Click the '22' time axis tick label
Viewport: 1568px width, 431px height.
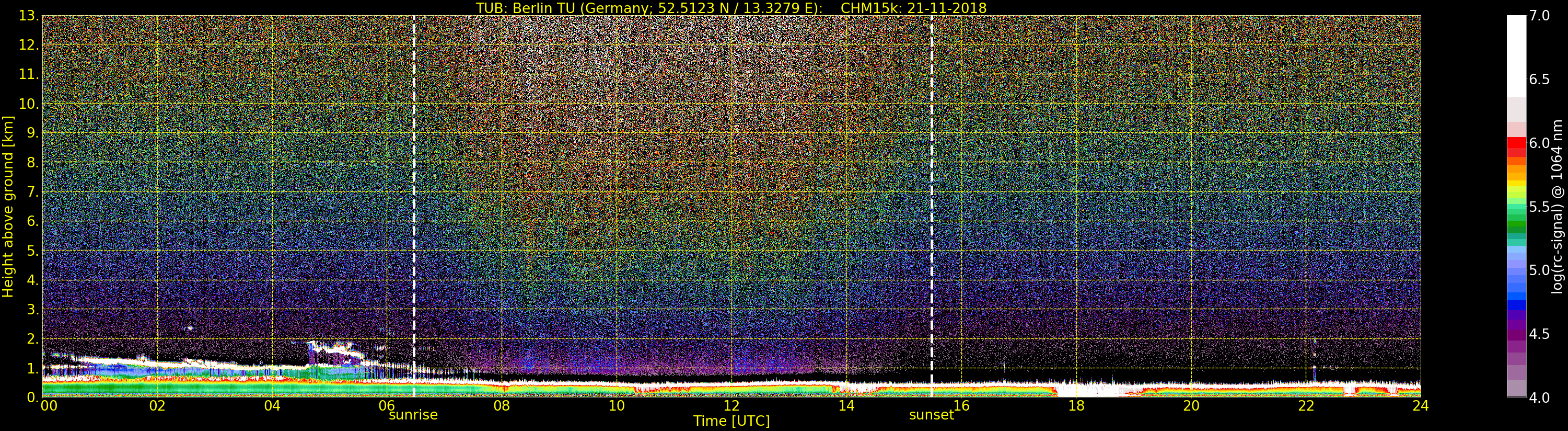(1306, 405)
